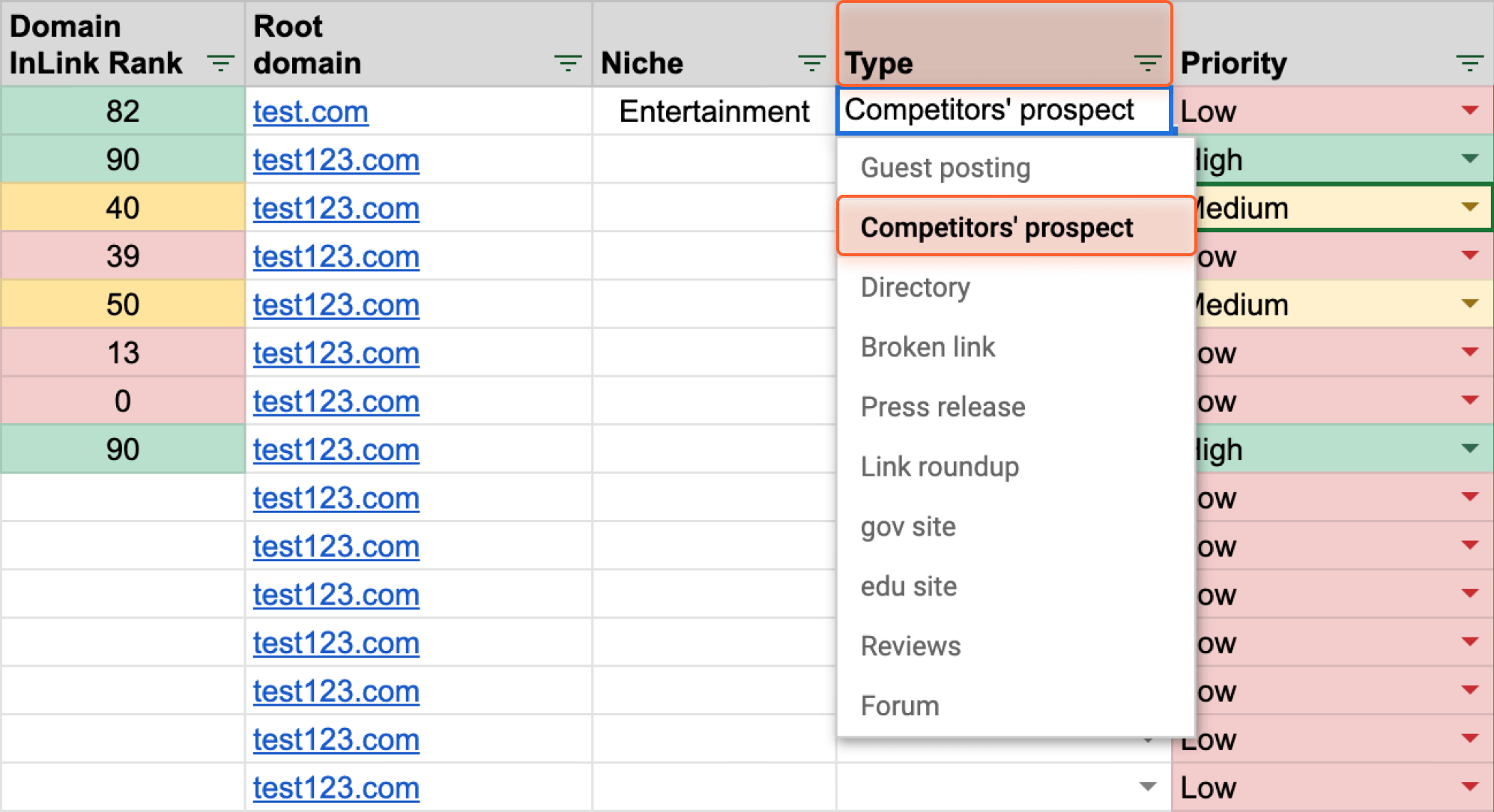
Task: Pick Press release from the list
Action: [943, 407]
